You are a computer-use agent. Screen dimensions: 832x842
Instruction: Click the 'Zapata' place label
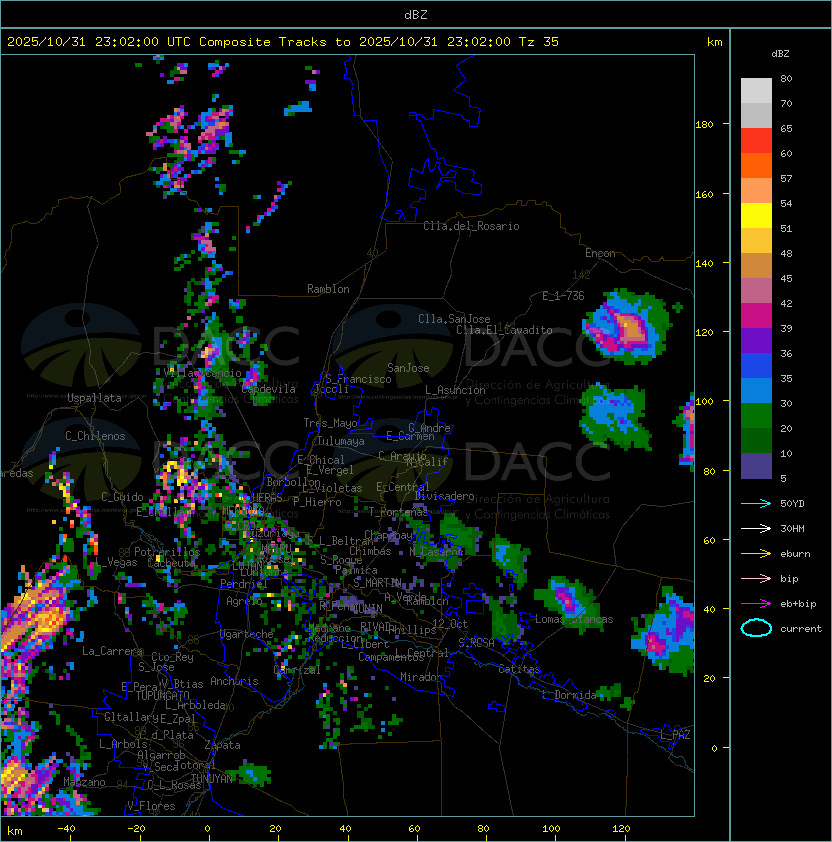(222, 745)
